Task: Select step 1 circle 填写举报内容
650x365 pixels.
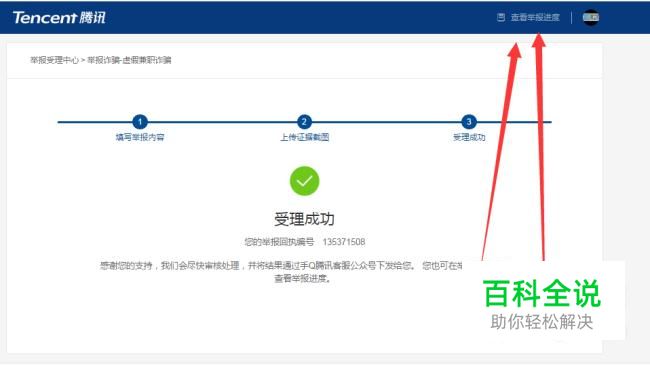Action: (140, 122)
